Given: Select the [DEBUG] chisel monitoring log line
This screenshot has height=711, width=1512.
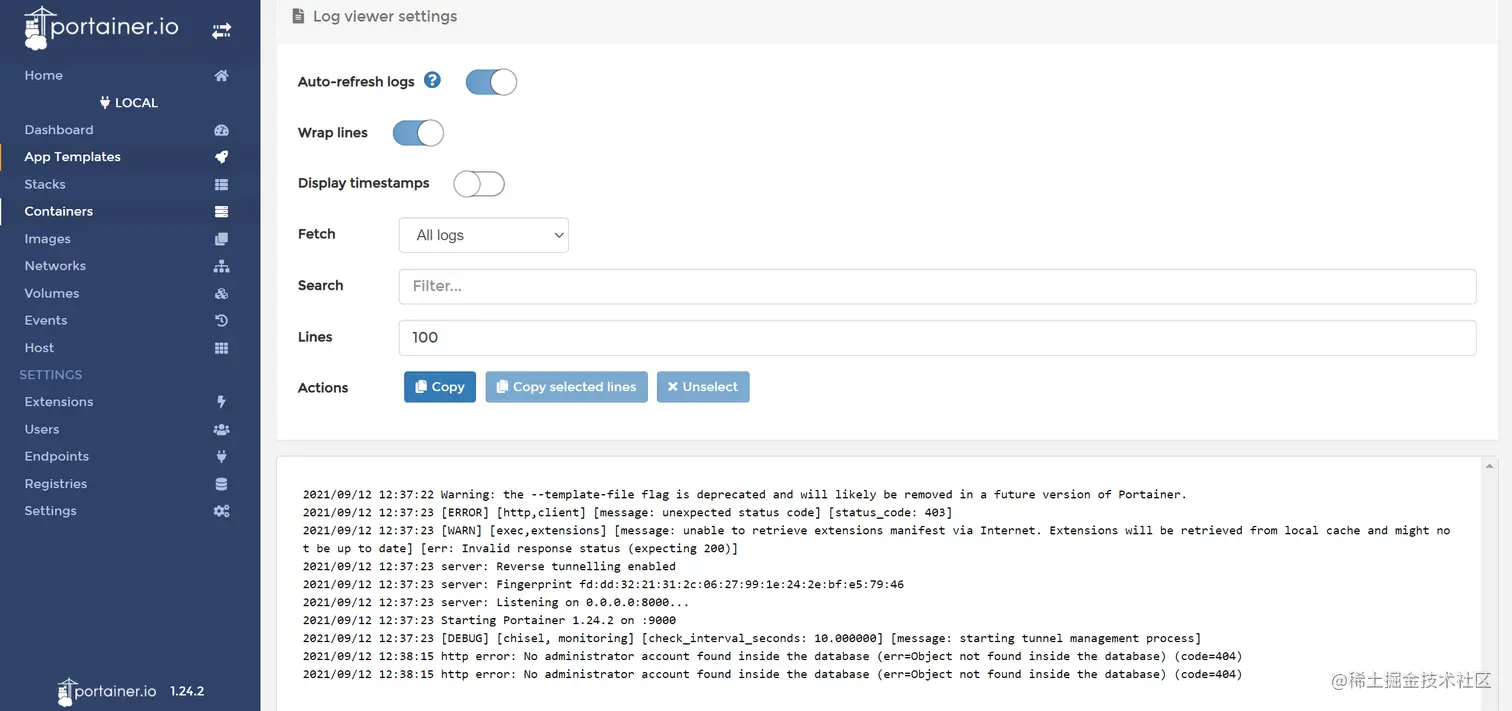Looking at the screenshot, I should coord(752,639).
